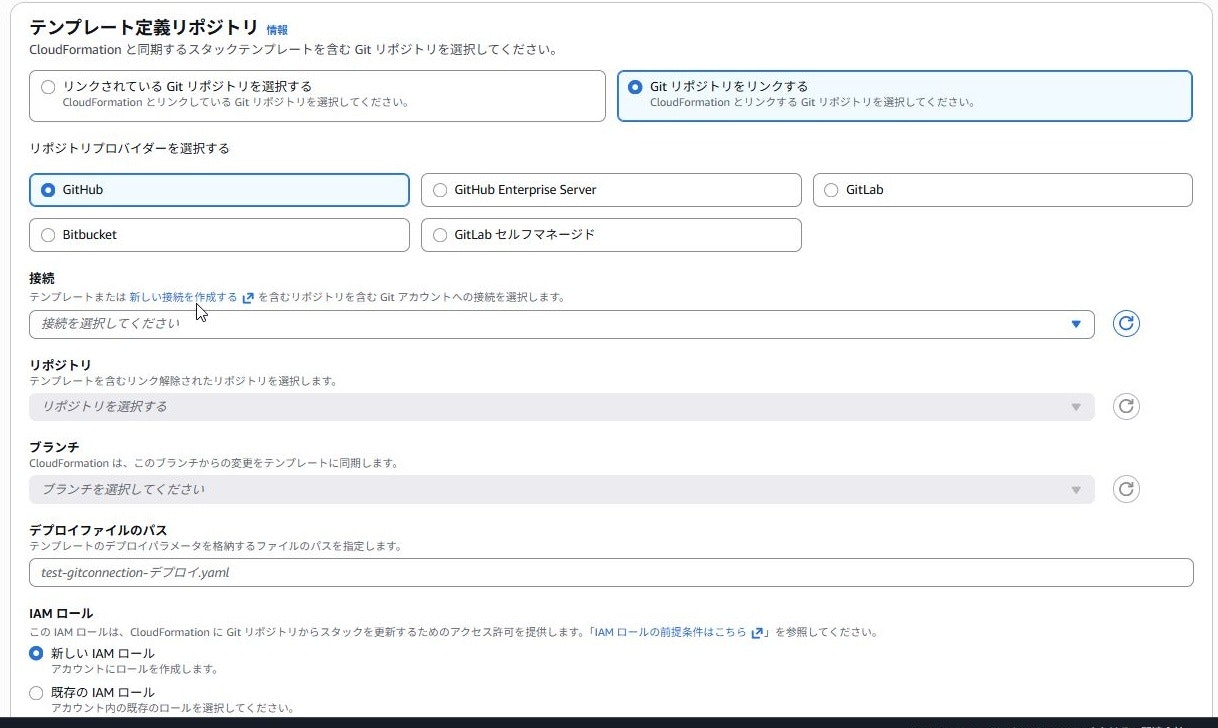The height and width of the screenshot is (728, 1218).
Task: Click the external-link icon after 新しい接続を作成する
Action: (248, 298)
